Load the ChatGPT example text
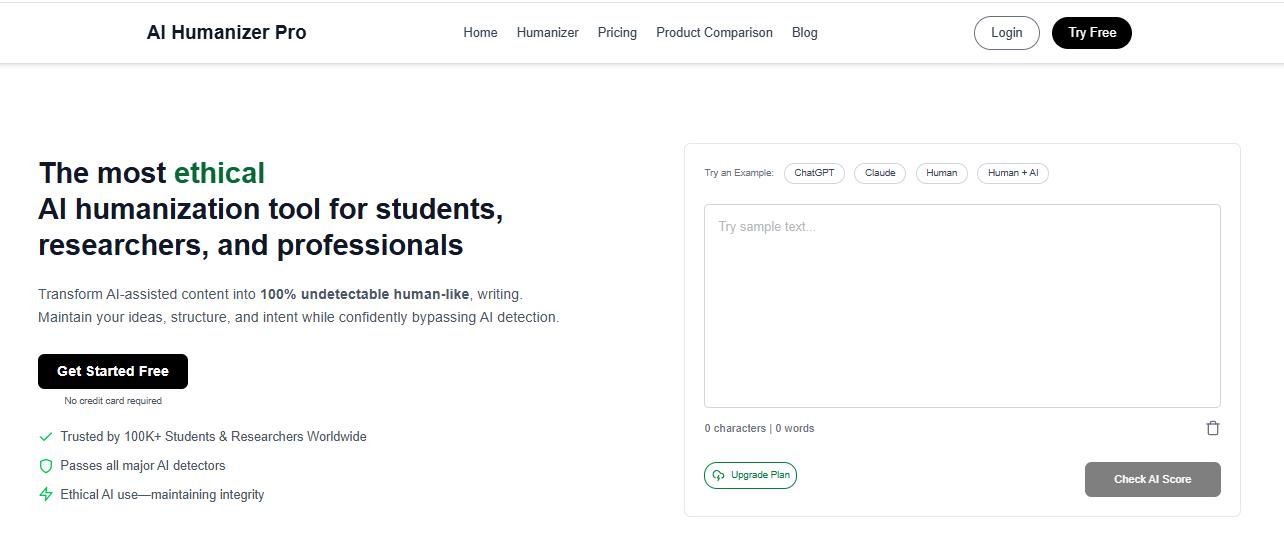 click(x=814, y=173)
